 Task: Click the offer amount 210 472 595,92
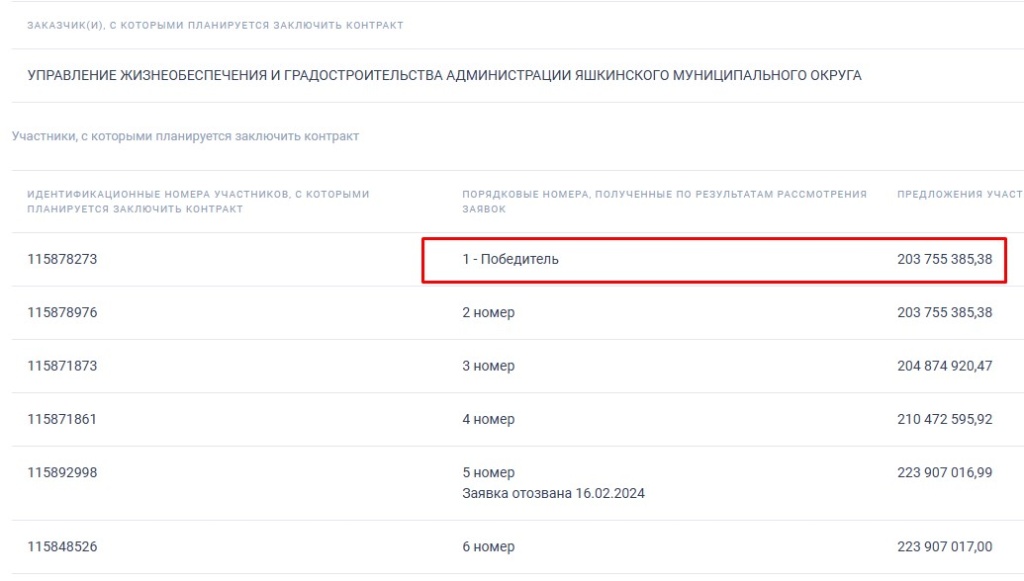pos(944,419)
